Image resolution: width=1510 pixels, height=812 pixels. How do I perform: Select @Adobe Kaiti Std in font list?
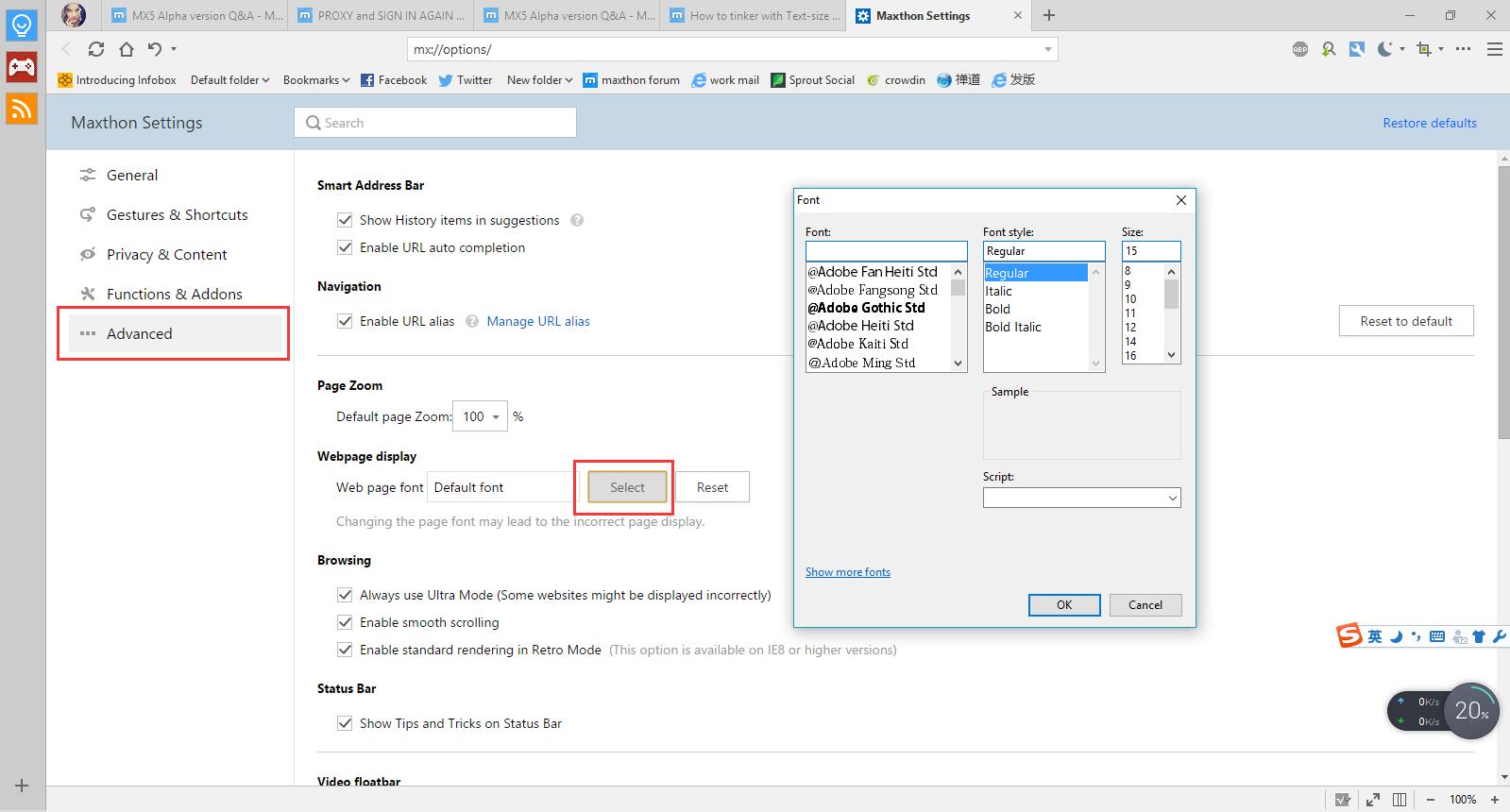click(x=858, y=344)
